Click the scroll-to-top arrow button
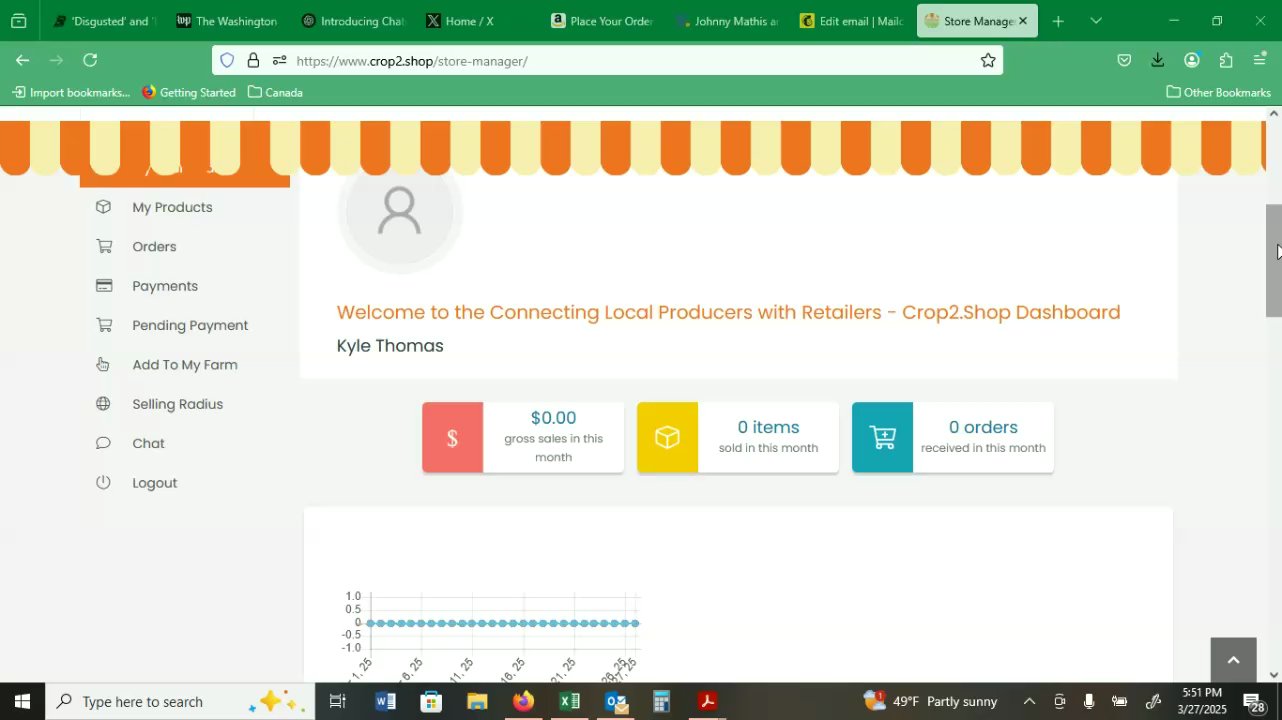 coord(1233,660)
